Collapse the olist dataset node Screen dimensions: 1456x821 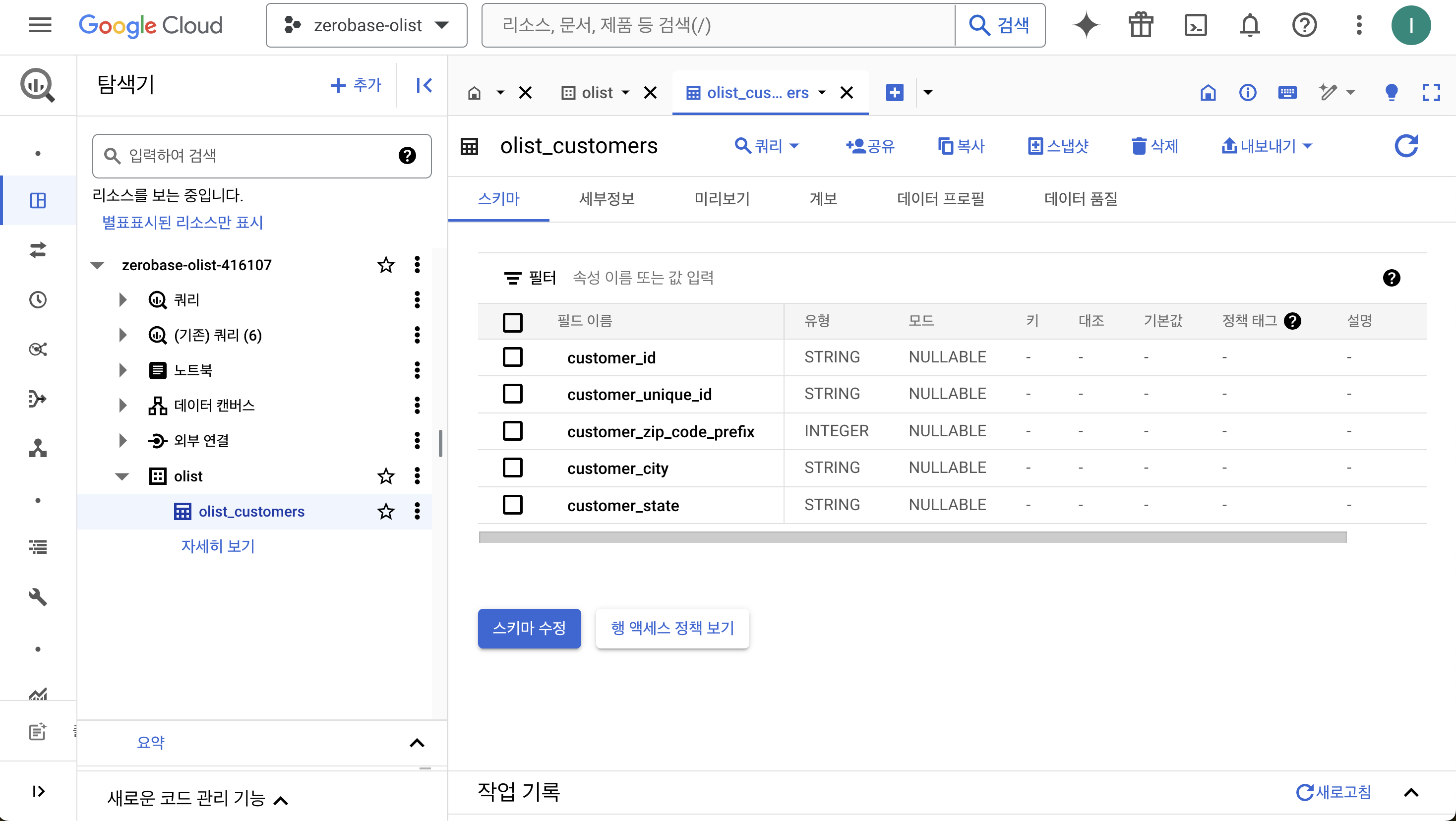coord(122,476)
